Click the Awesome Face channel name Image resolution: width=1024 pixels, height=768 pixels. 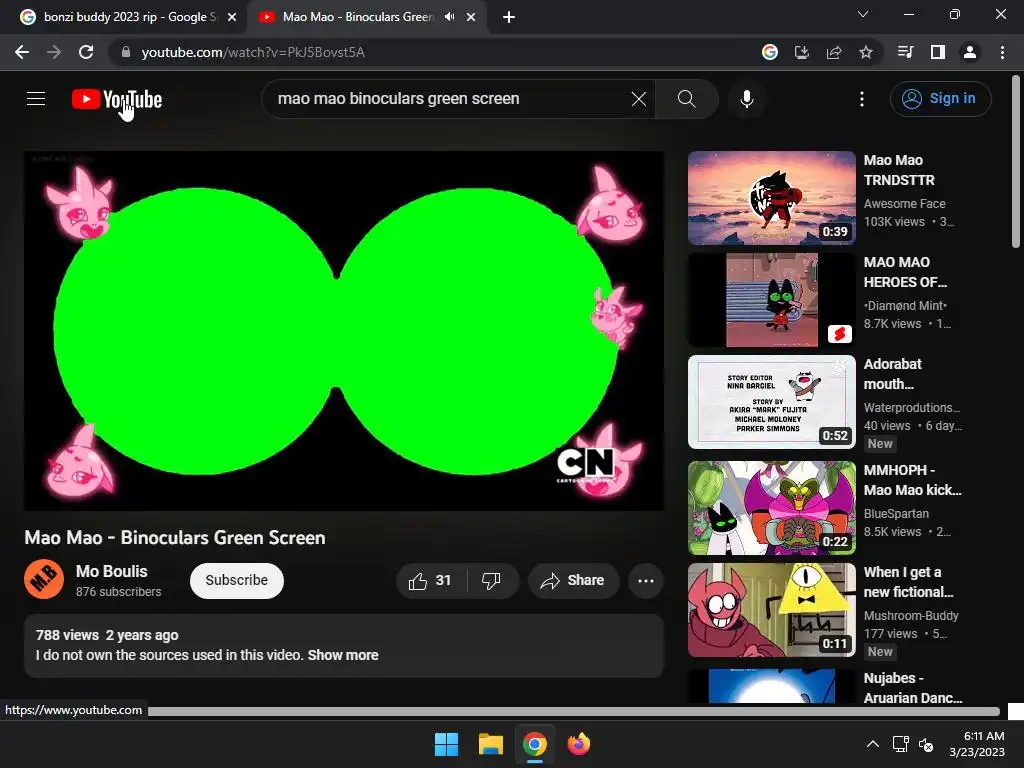point(904,204)
